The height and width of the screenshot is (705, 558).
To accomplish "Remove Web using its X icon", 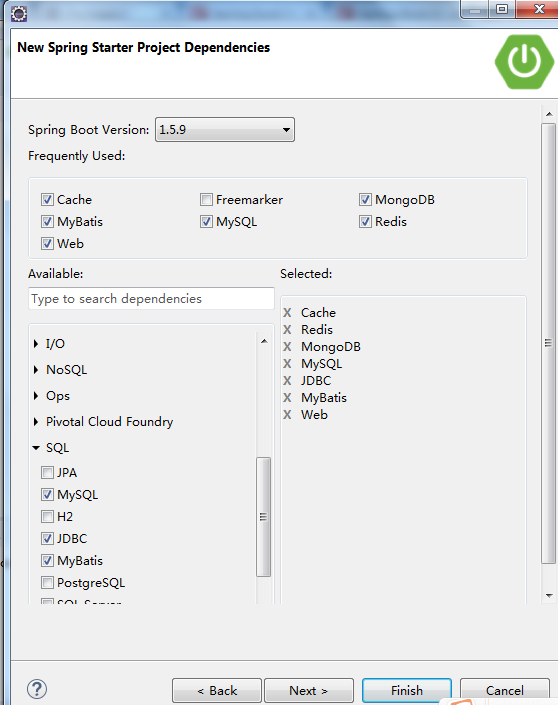I will coord(287,415).
